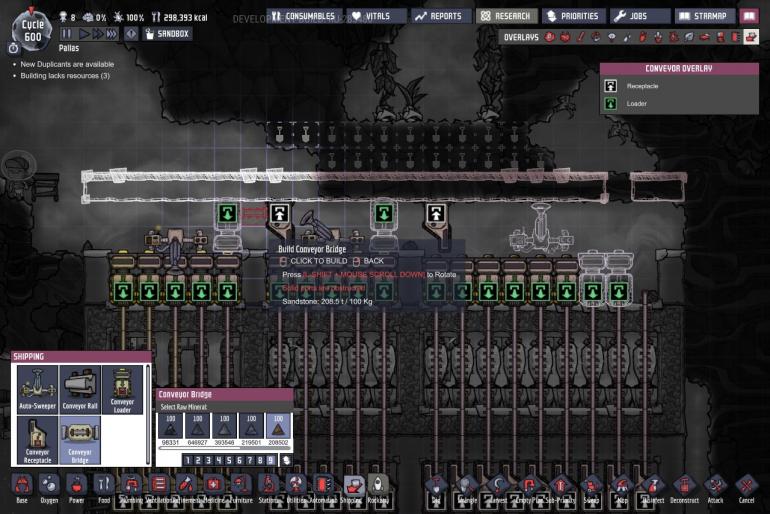Viewport: 770px width, 514px height.
Task: Toggle the Decor overlay
Action: [x=658, y=37]
